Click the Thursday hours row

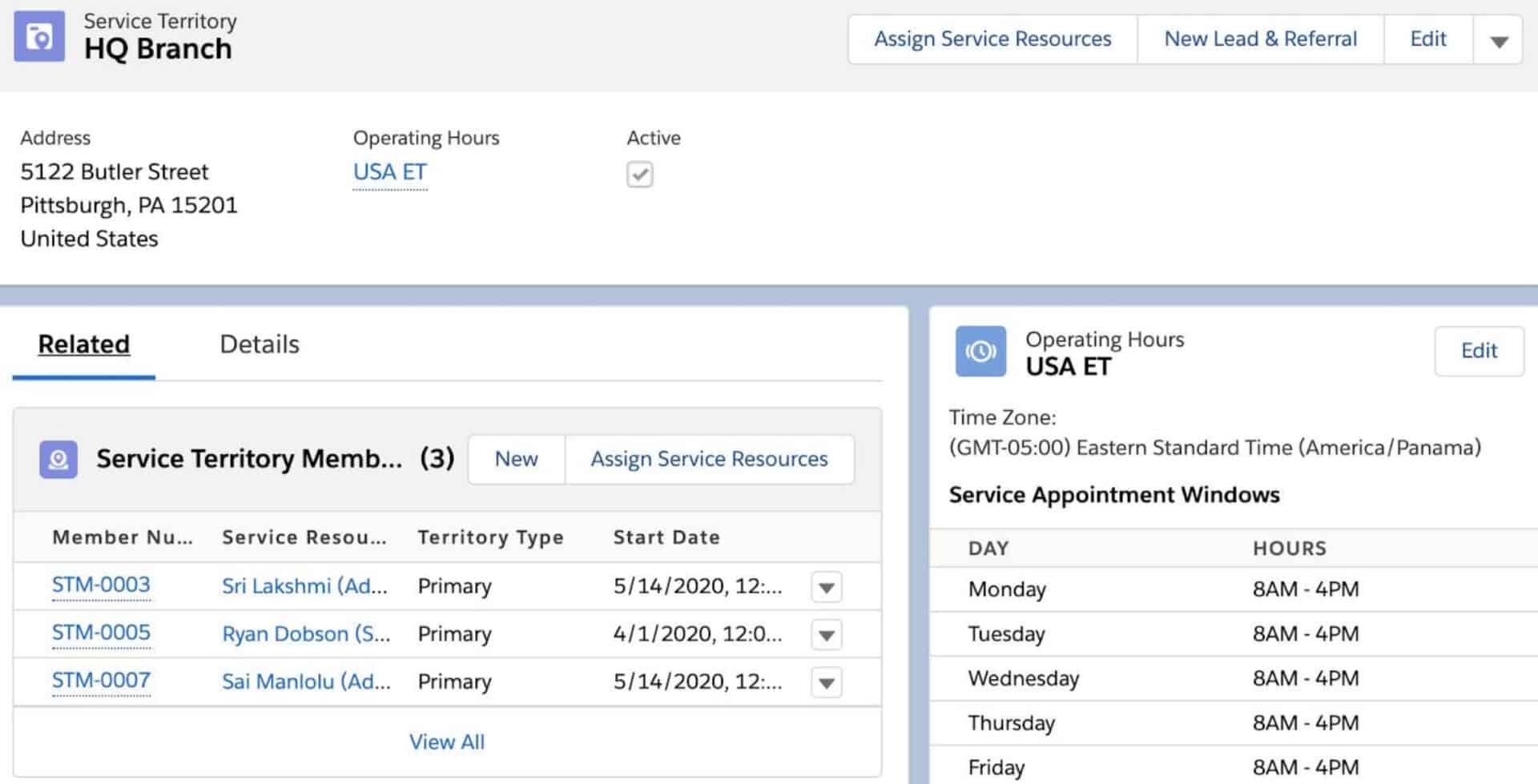tap(1234, 724)
